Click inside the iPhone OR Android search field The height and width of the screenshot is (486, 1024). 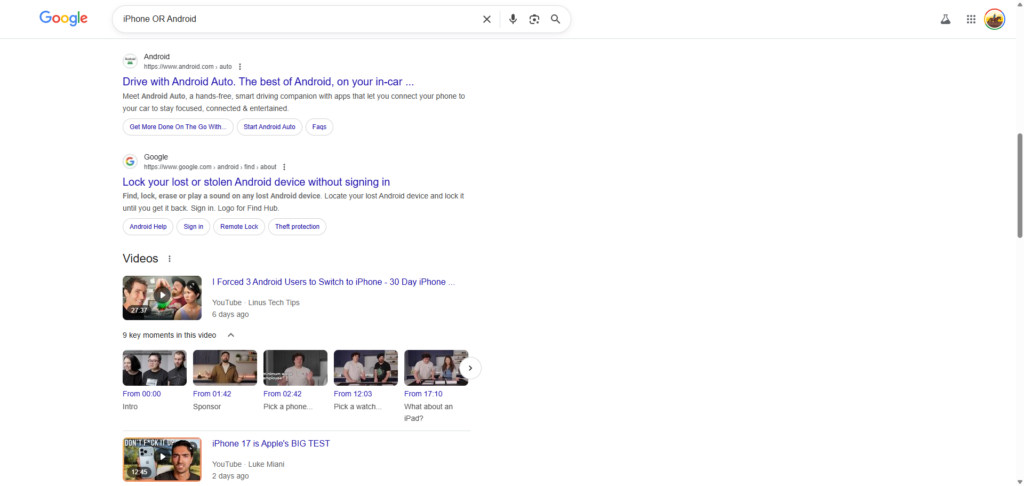(300, 19)
